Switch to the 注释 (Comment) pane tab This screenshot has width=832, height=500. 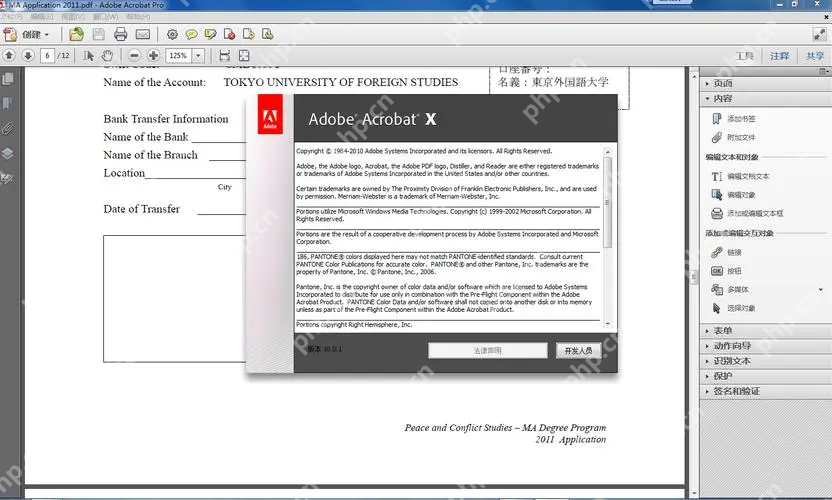[x=779, y=56]
